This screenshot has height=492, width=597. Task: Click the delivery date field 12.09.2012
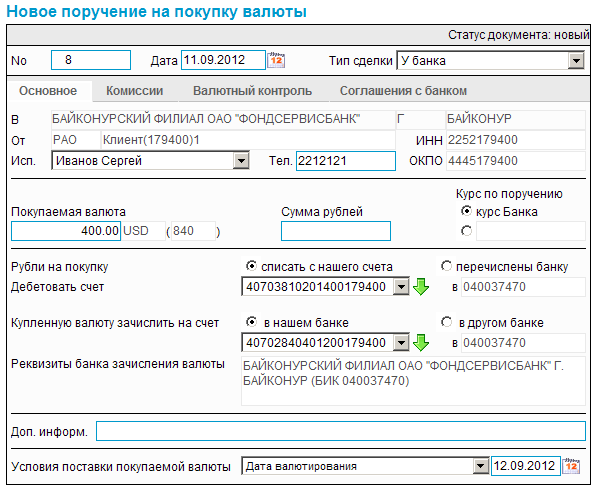point(525,466)
